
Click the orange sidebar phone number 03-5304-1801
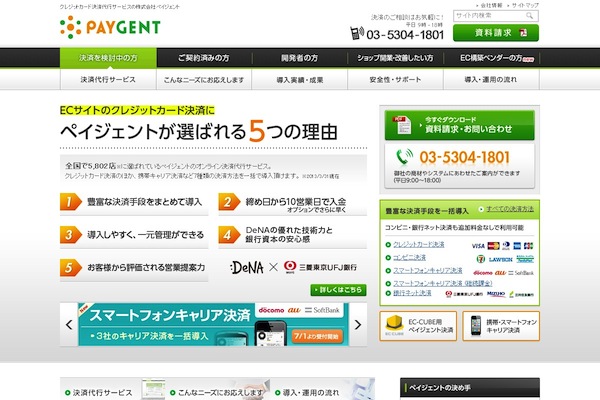[465, 157]
